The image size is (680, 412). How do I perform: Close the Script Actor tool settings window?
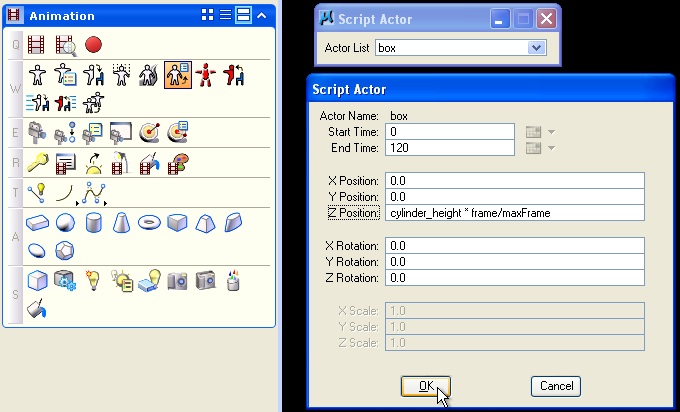tap(546, 19)
